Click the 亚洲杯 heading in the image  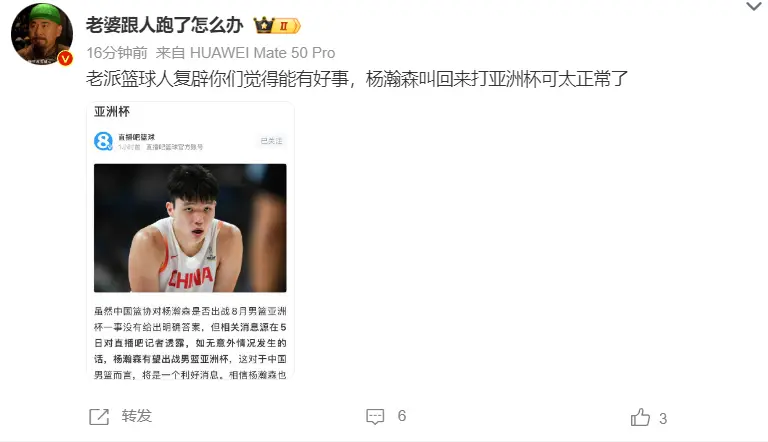112,112
